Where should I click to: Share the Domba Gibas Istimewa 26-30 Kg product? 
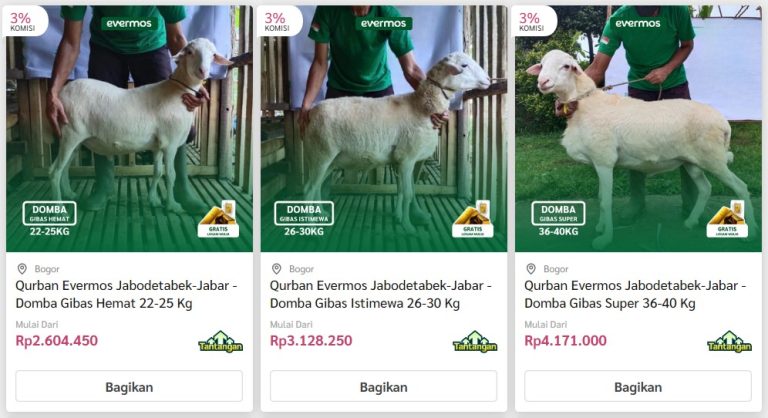(384, 387)
